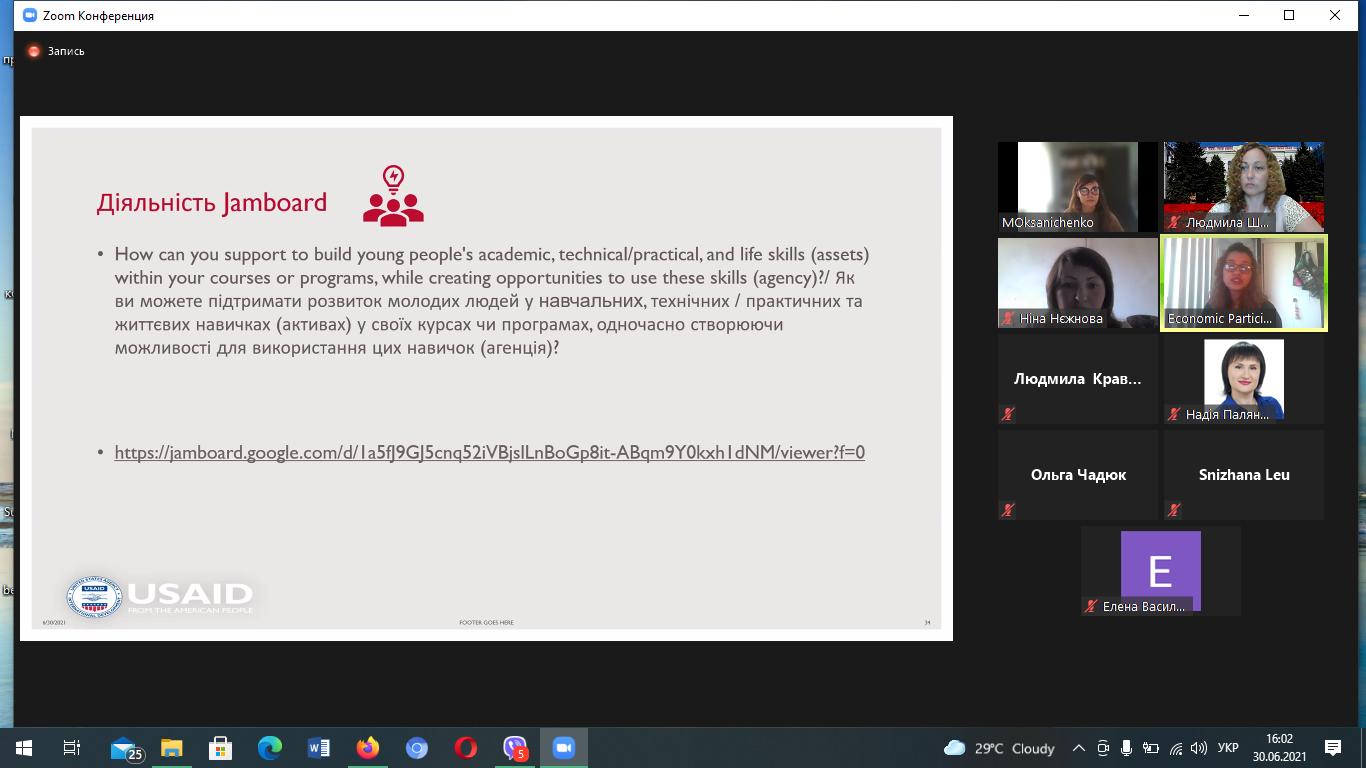Viewport: 1366px width, 768px height.
Task: Click the Запись recording label
Action: pyautogui.click(x=66, y=51)
